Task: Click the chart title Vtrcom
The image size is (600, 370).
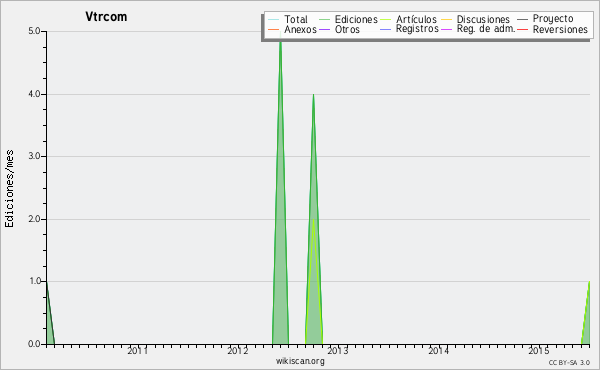Action: [x=106, y=17]
